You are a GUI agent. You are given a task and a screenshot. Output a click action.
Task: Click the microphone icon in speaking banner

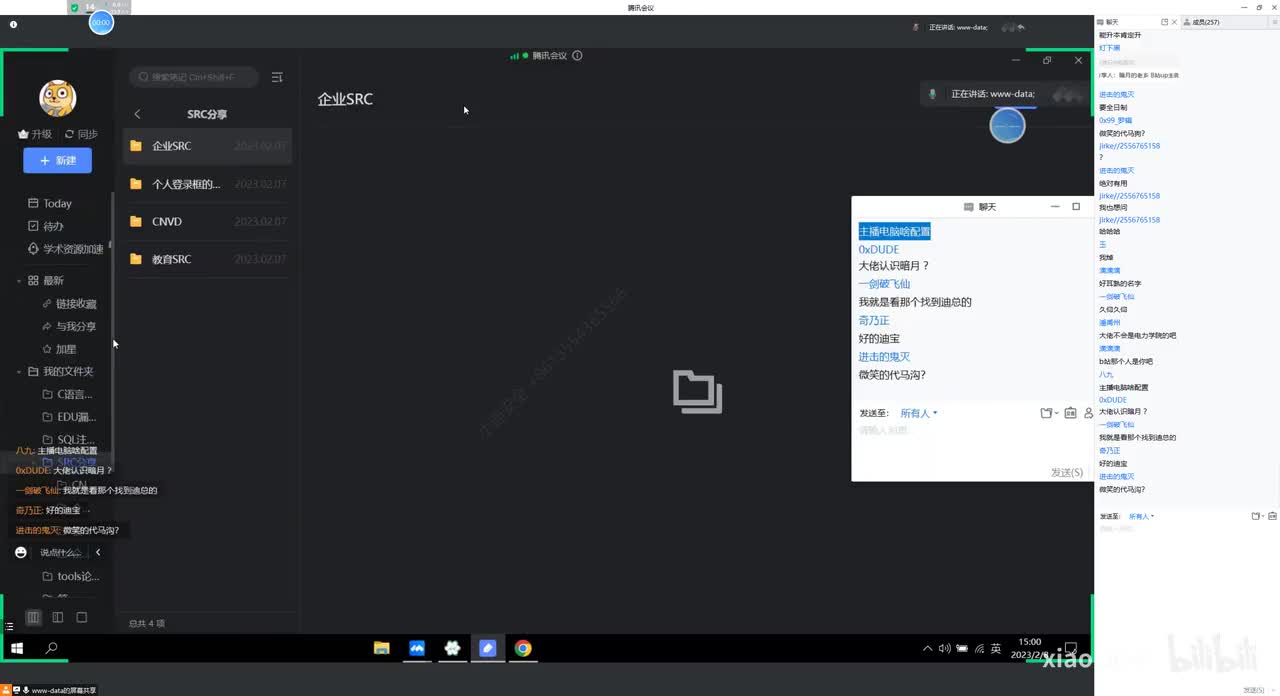(x=933, y=94)
